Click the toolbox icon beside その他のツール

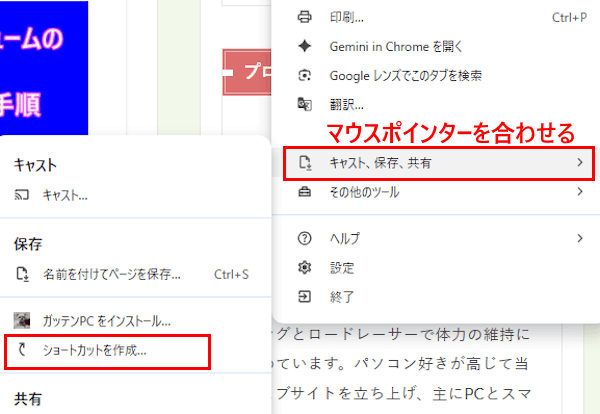click(x=305, y=192)
